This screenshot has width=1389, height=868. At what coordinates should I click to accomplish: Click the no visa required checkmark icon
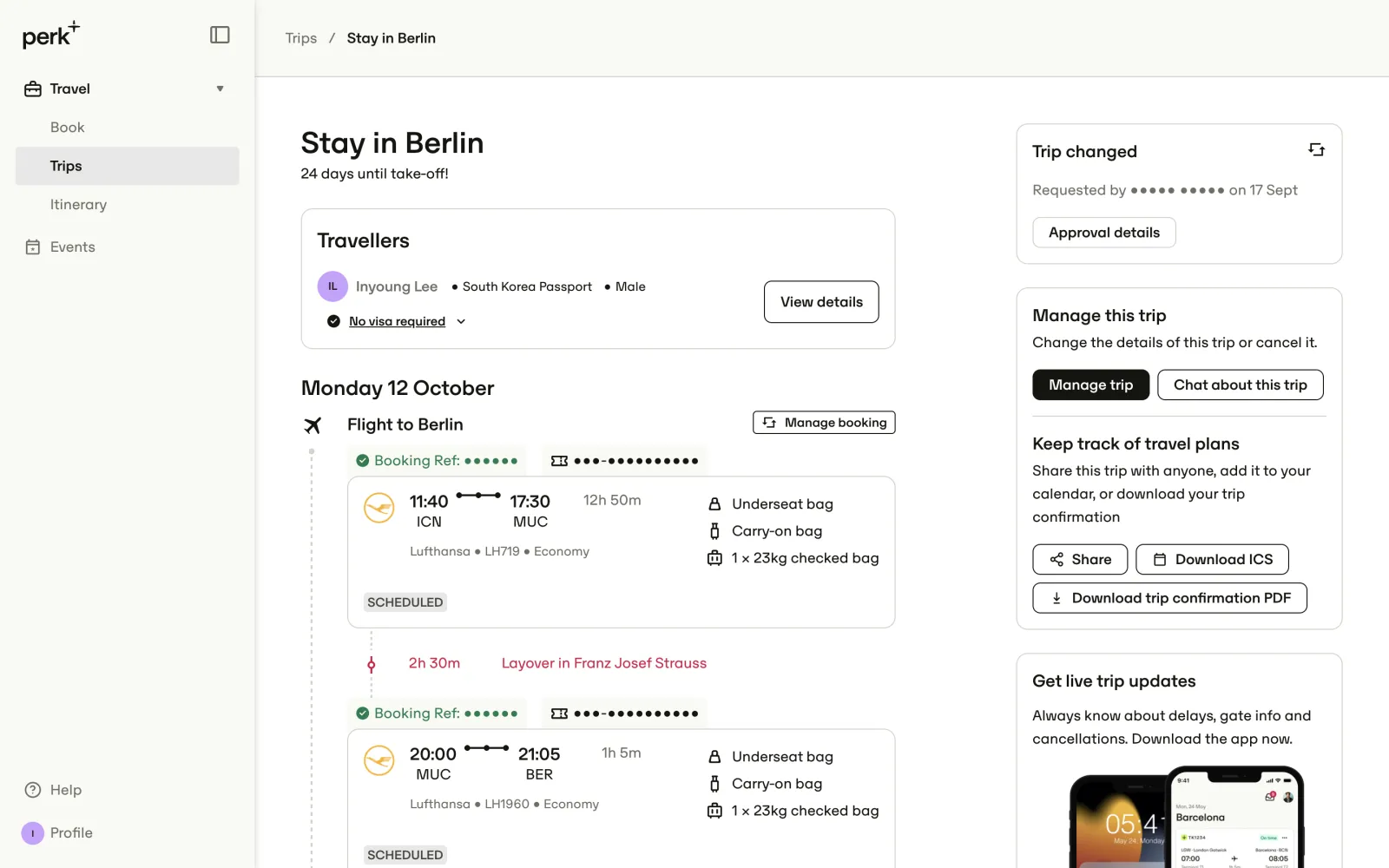pyautogui.click(x=333, y=321)
